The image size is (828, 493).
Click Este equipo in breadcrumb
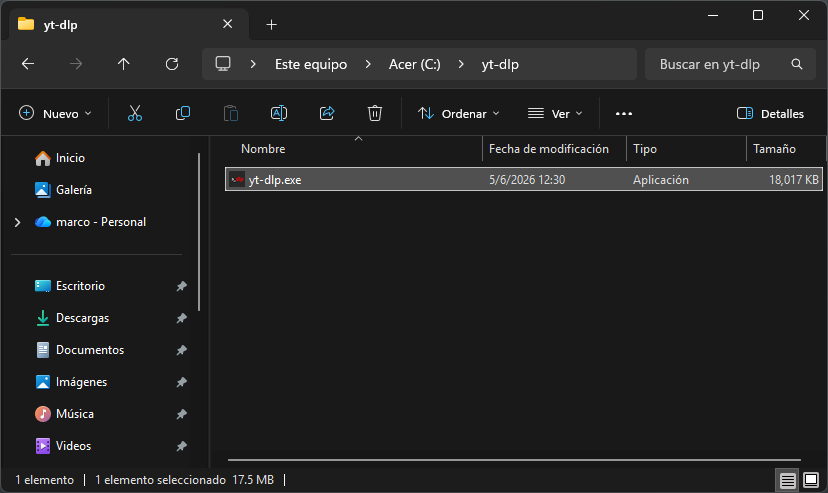coord(311,64)
